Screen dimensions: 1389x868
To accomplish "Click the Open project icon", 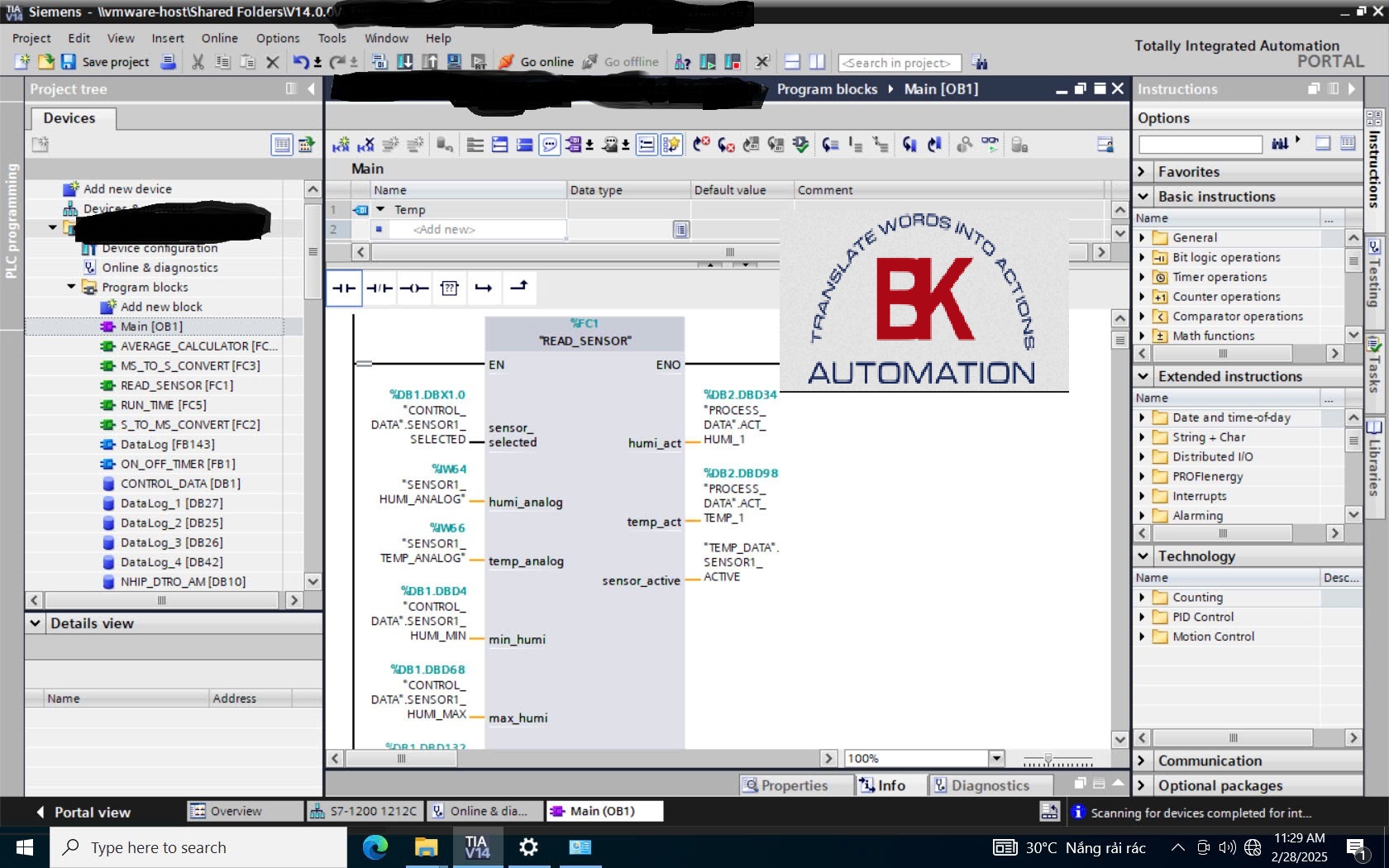I will tap(45, 62).
